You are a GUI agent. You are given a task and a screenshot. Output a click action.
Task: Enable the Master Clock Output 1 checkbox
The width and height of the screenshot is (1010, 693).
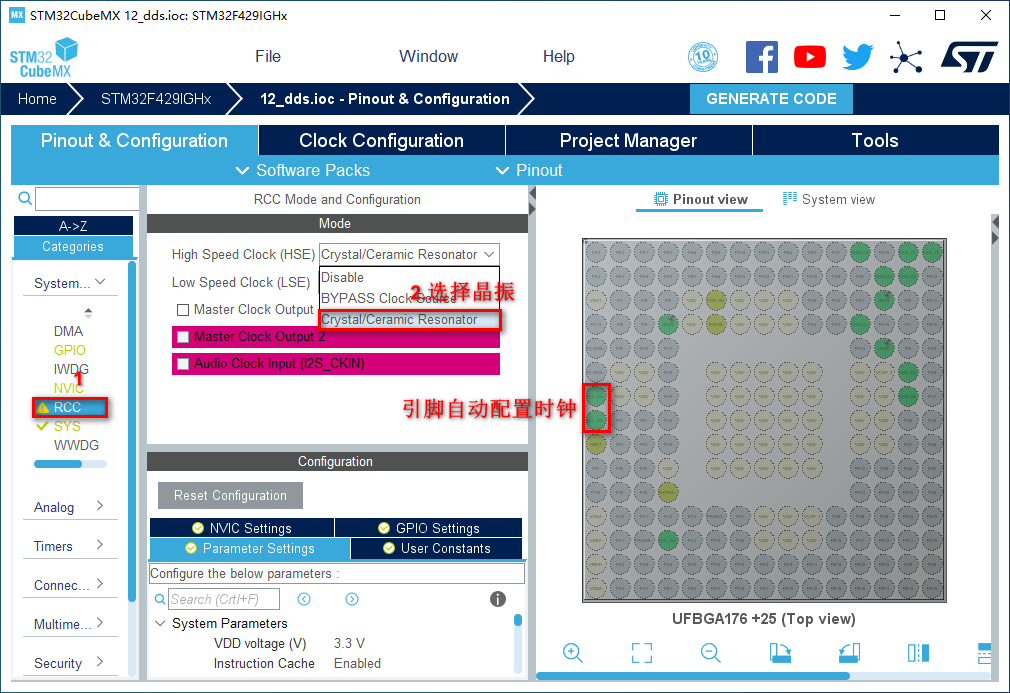point(183,310)
